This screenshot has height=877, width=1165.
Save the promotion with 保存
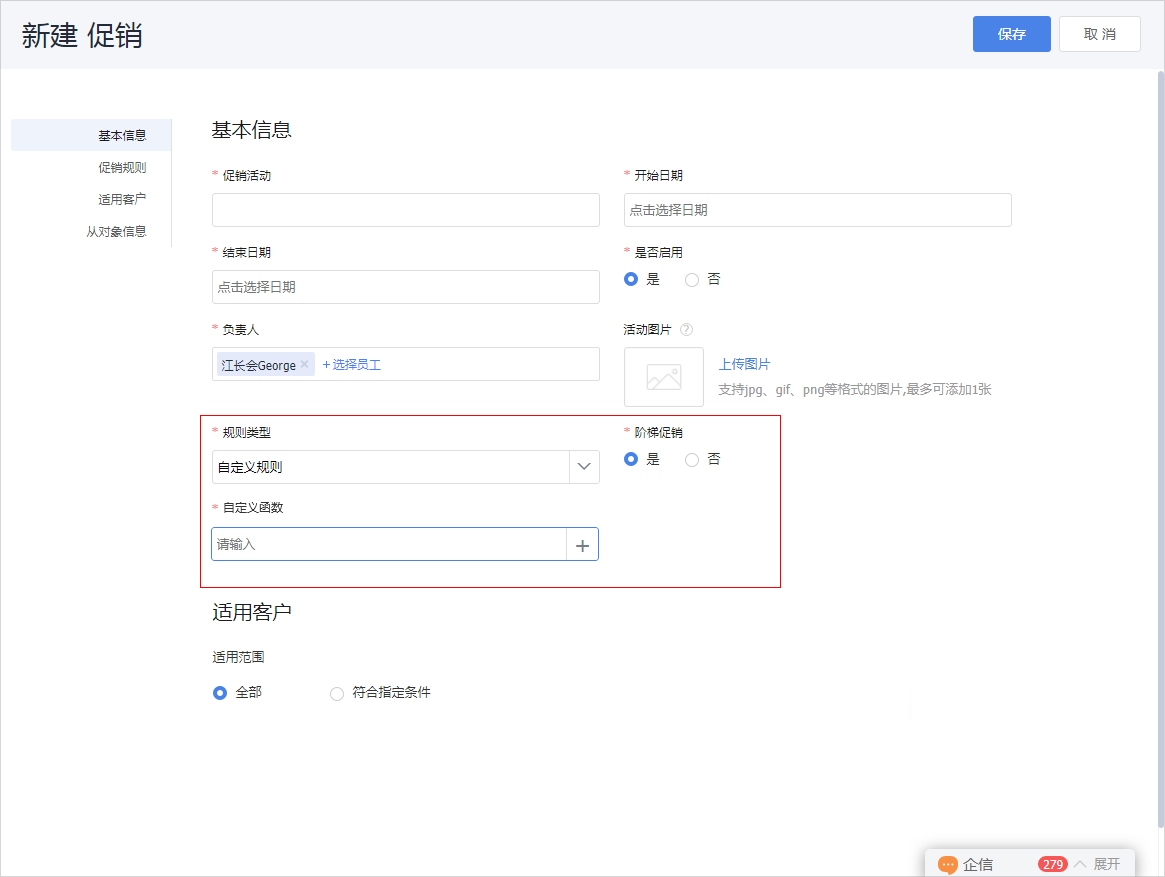pyautogui.click(x=1011, y=33)
